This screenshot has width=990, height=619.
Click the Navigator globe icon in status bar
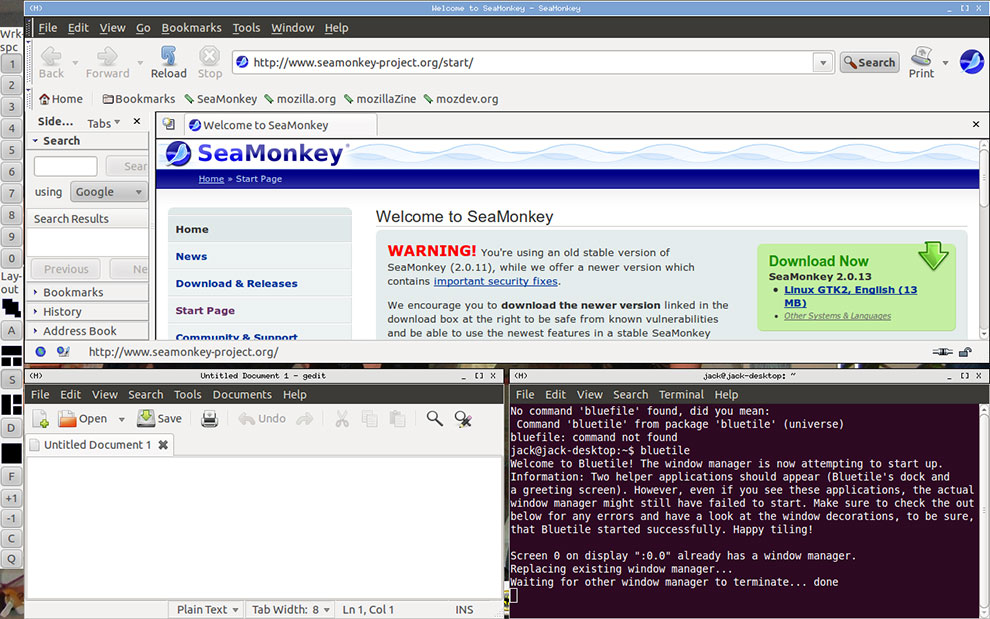point(40,352)
